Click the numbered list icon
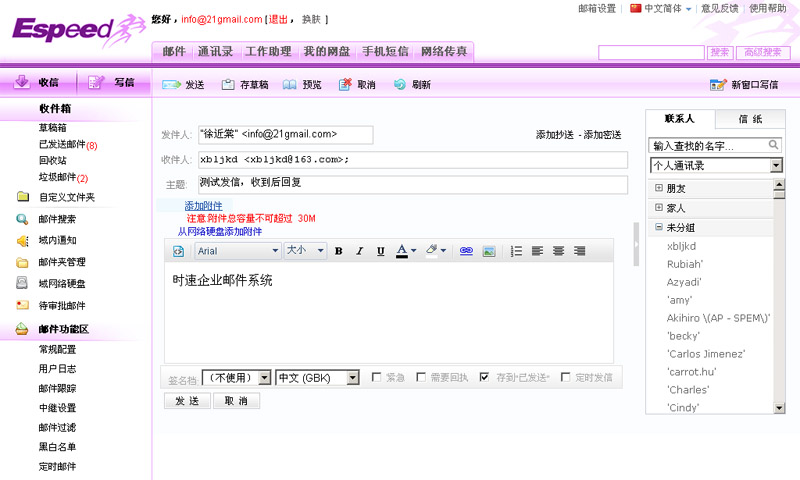The width and height of the screenshot is (800, 480). [516, 251]
